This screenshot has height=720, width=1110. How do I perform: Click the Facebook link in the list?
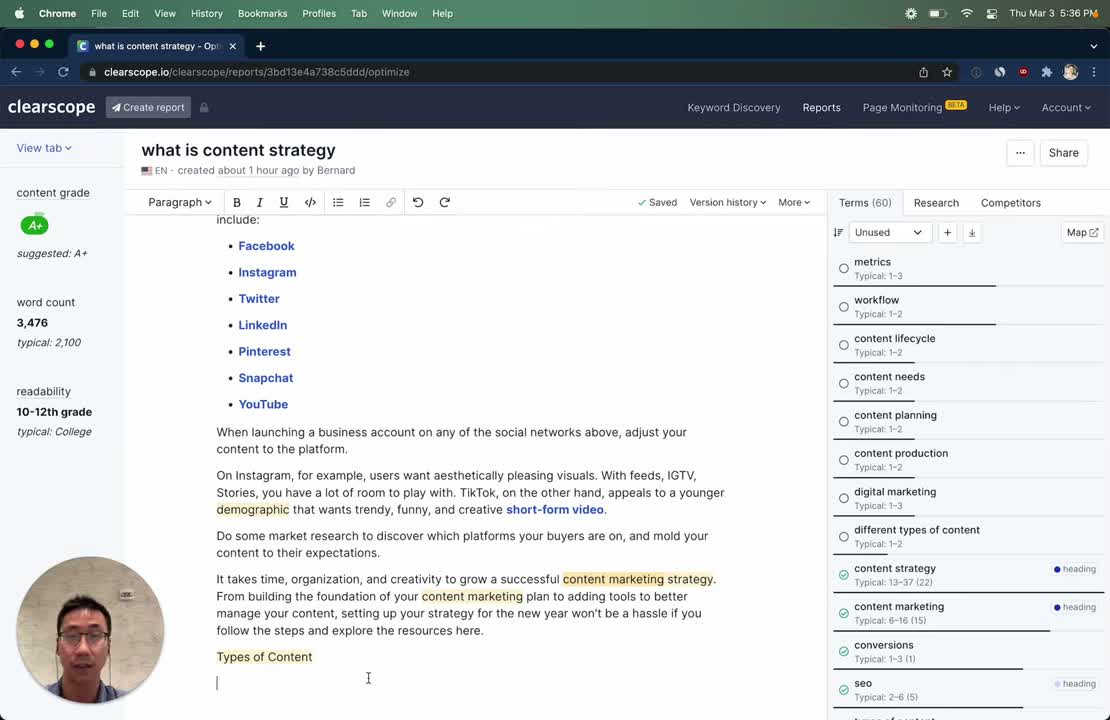266,246
